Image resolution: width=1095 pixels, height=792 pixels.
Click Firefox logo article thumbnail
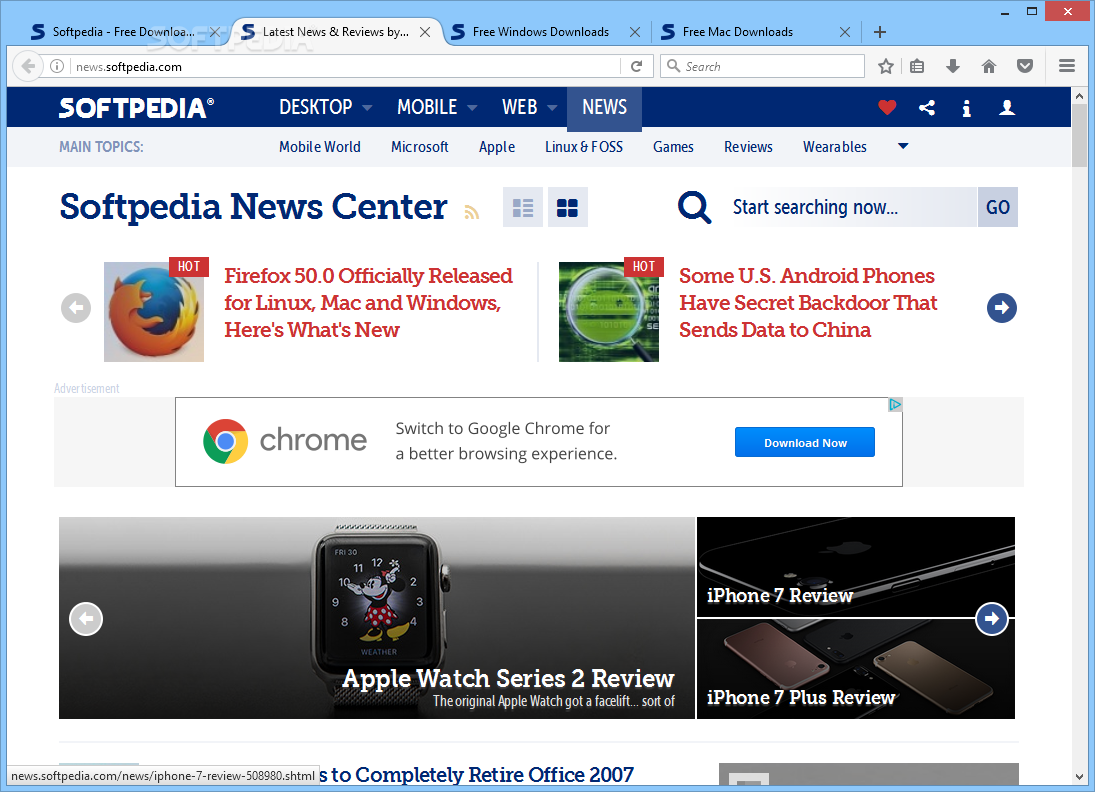[x=154, y=312]
